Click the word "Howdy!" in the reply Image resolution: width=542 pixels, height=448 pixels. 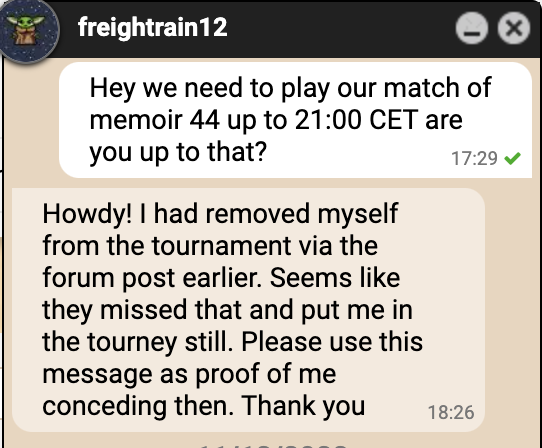[x=87, y=214]
